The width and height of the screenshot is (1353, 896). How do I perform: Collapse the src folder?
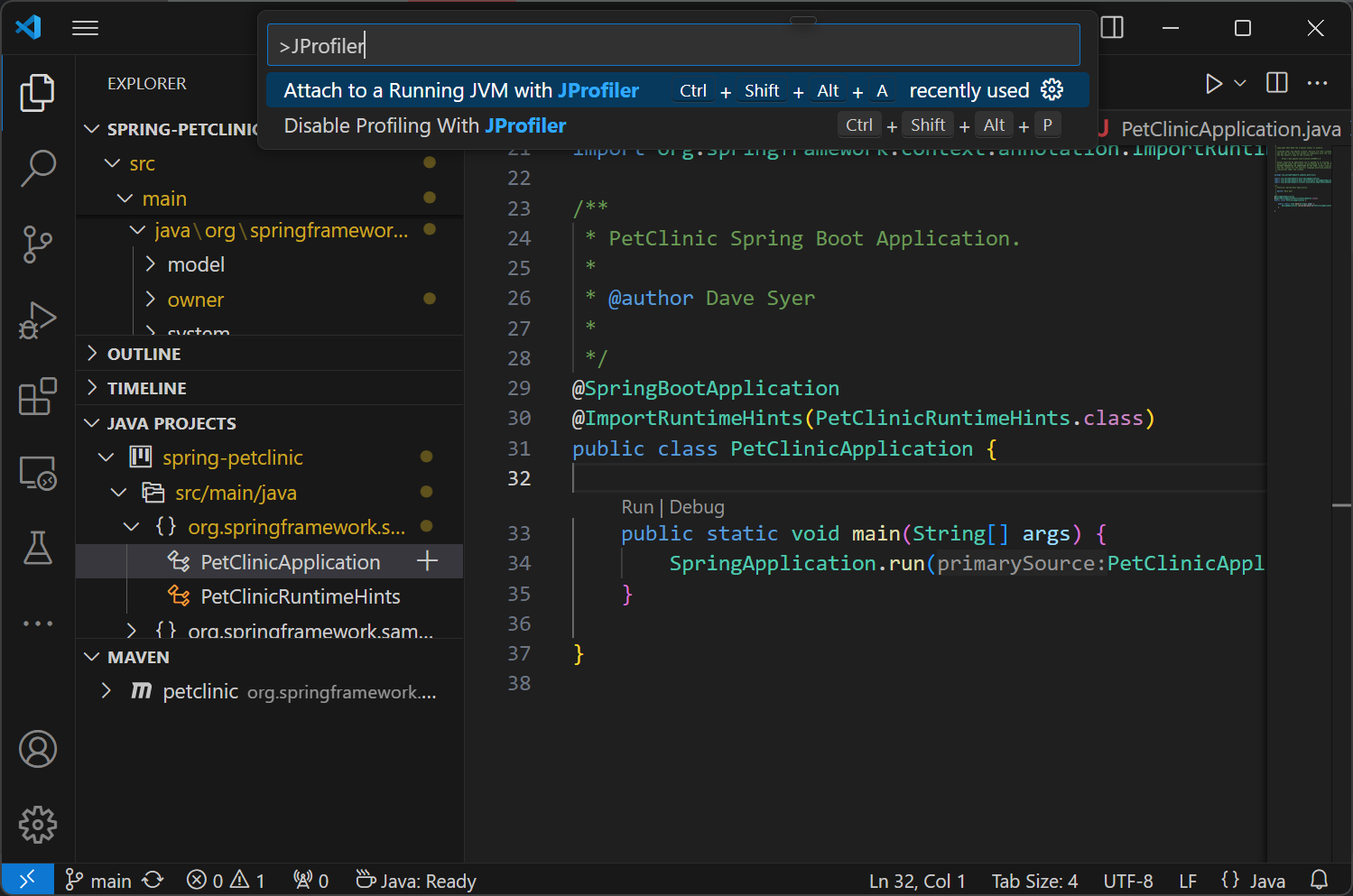[x=112, y=163]
